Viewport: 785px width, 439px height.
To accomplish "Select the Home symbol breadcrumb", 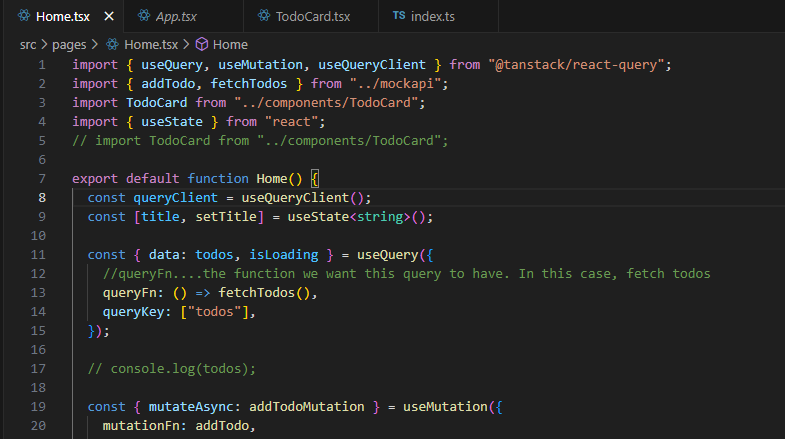I will [230, 45].
